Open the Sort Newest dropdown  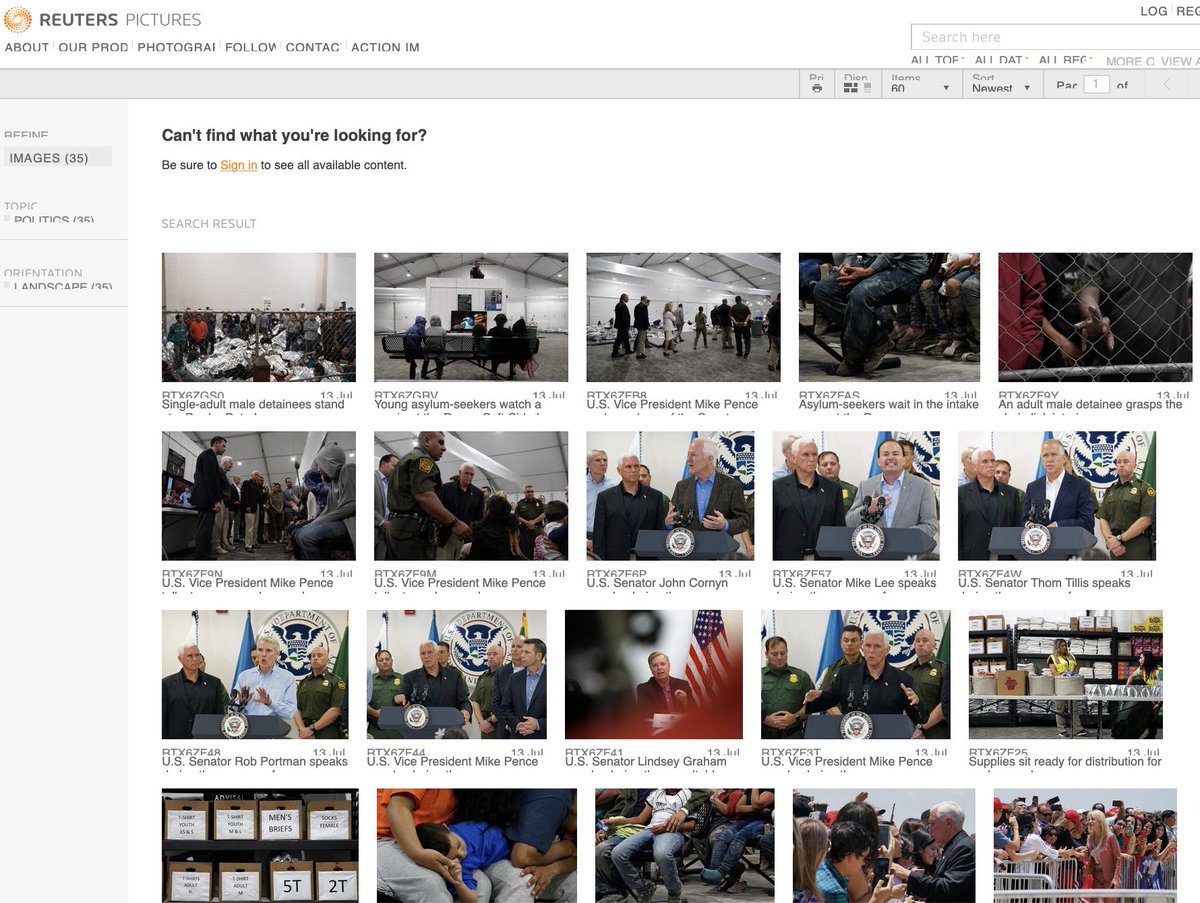1001,87
